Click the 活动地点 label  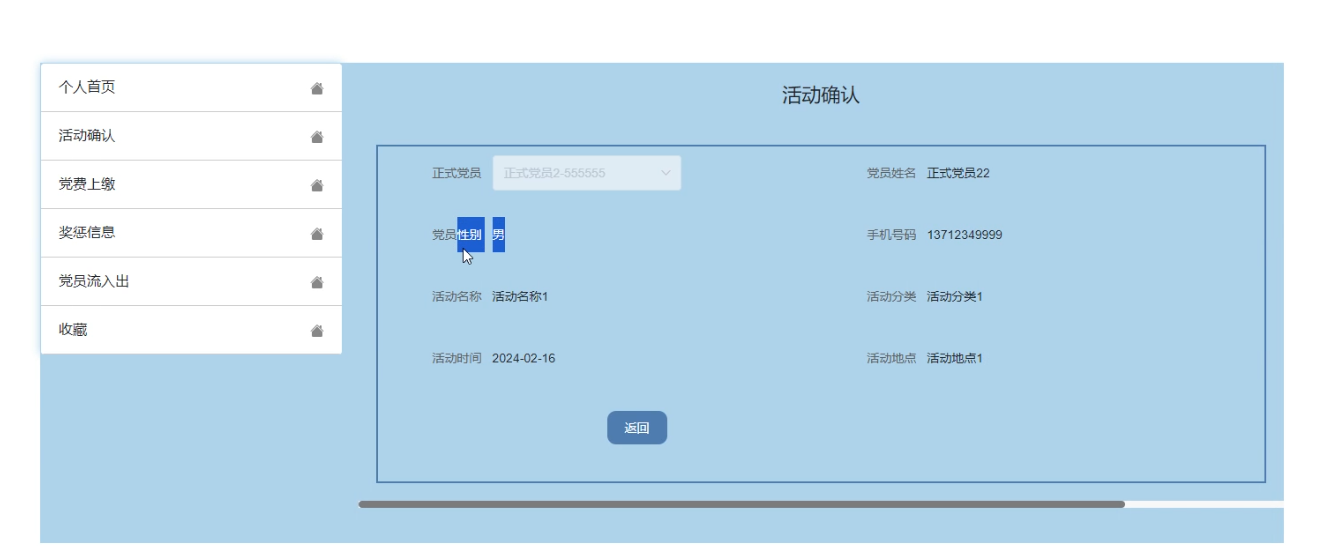pos(891,359)
